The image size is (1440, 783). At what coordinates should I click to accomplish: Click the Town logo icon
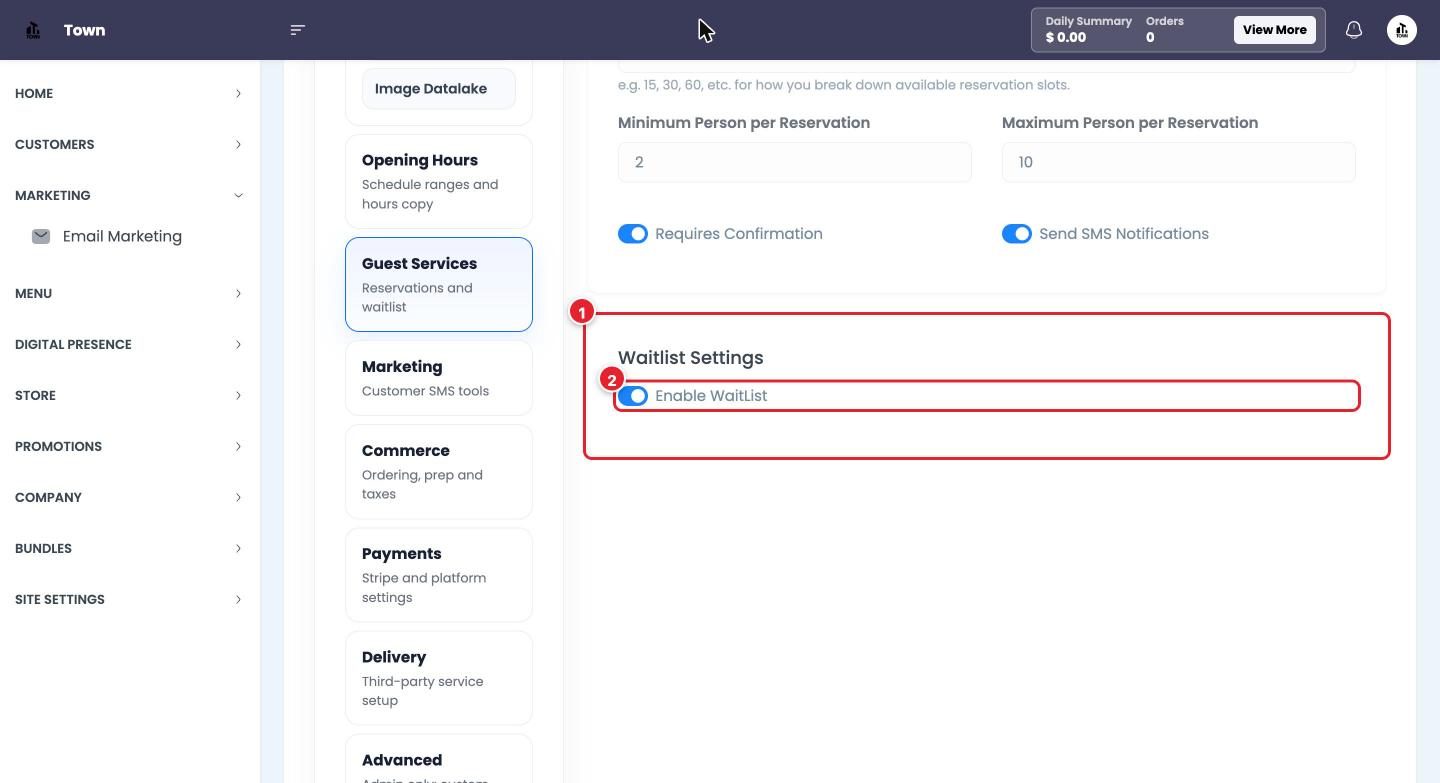click(x=33, y=30)
